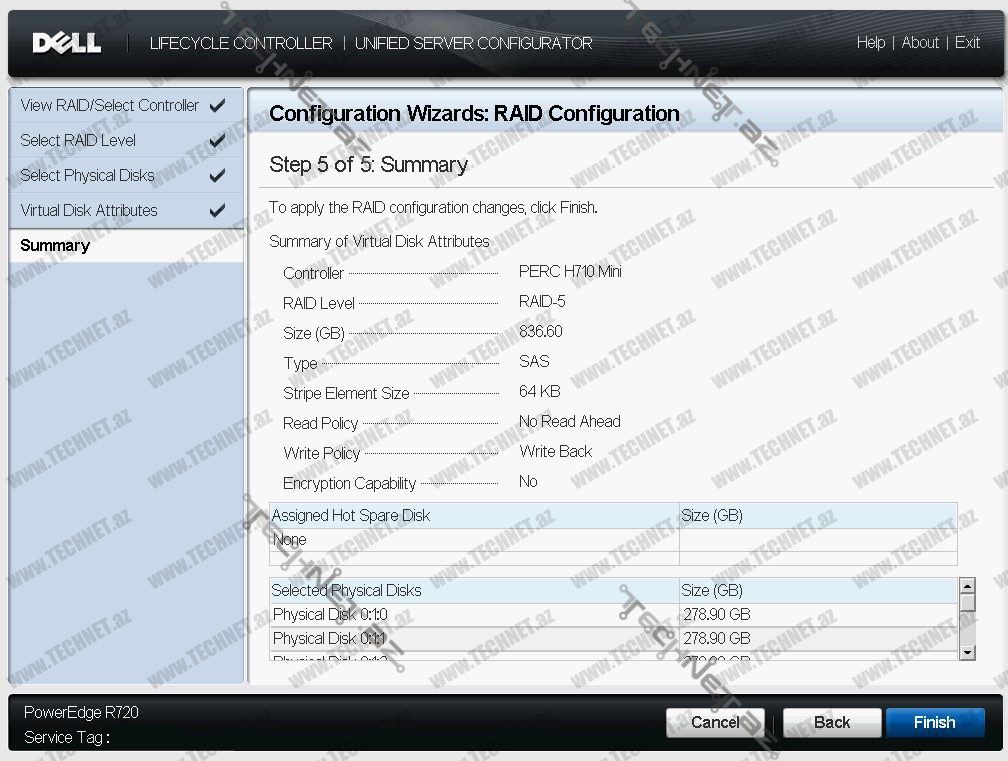Screen dimensions: 1008x761
Task: Select the Summary step in sidebar
Action: 55,246
